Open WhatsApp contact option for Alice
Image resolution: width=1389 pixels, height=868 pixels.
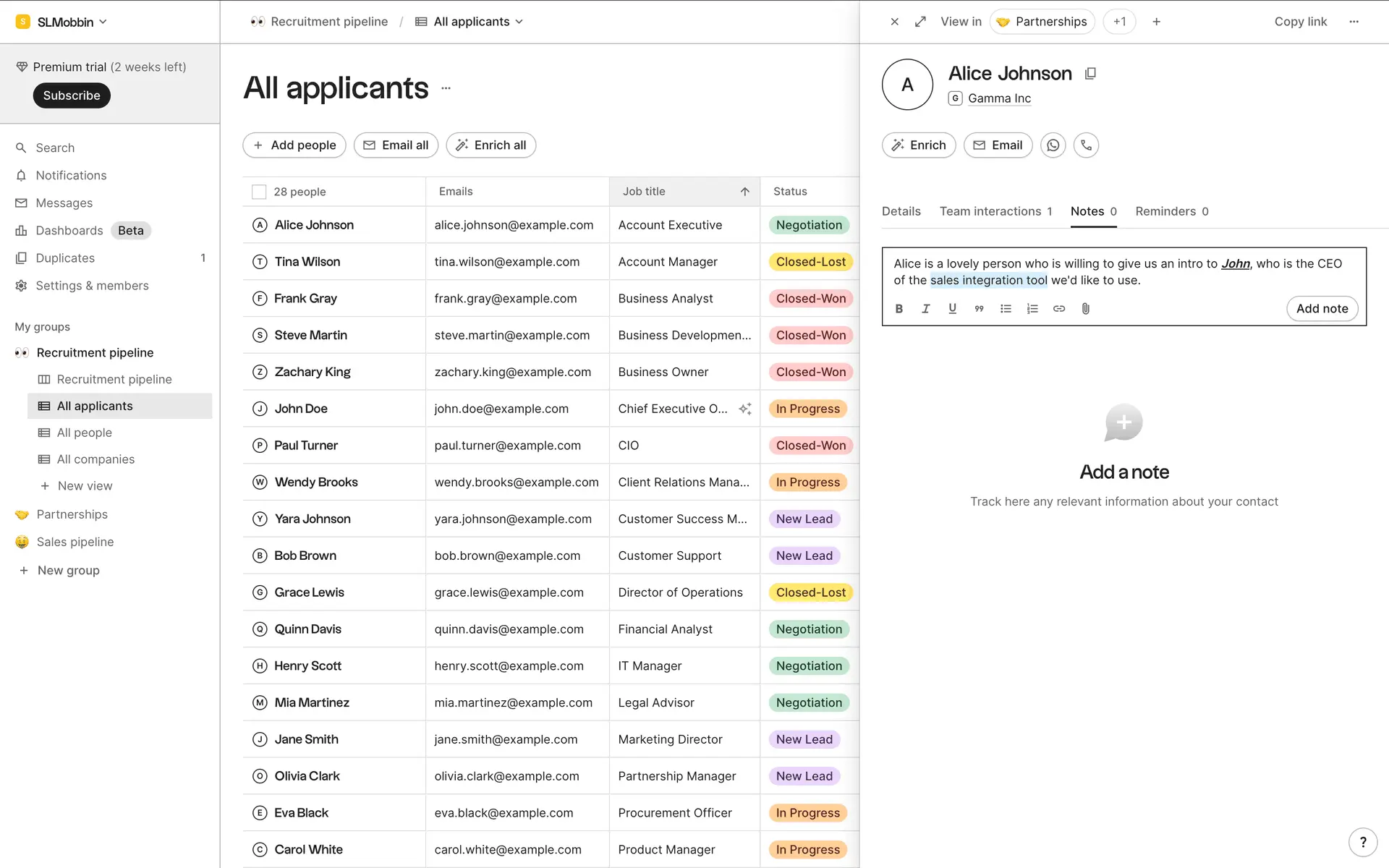[x=1053, y=145]
